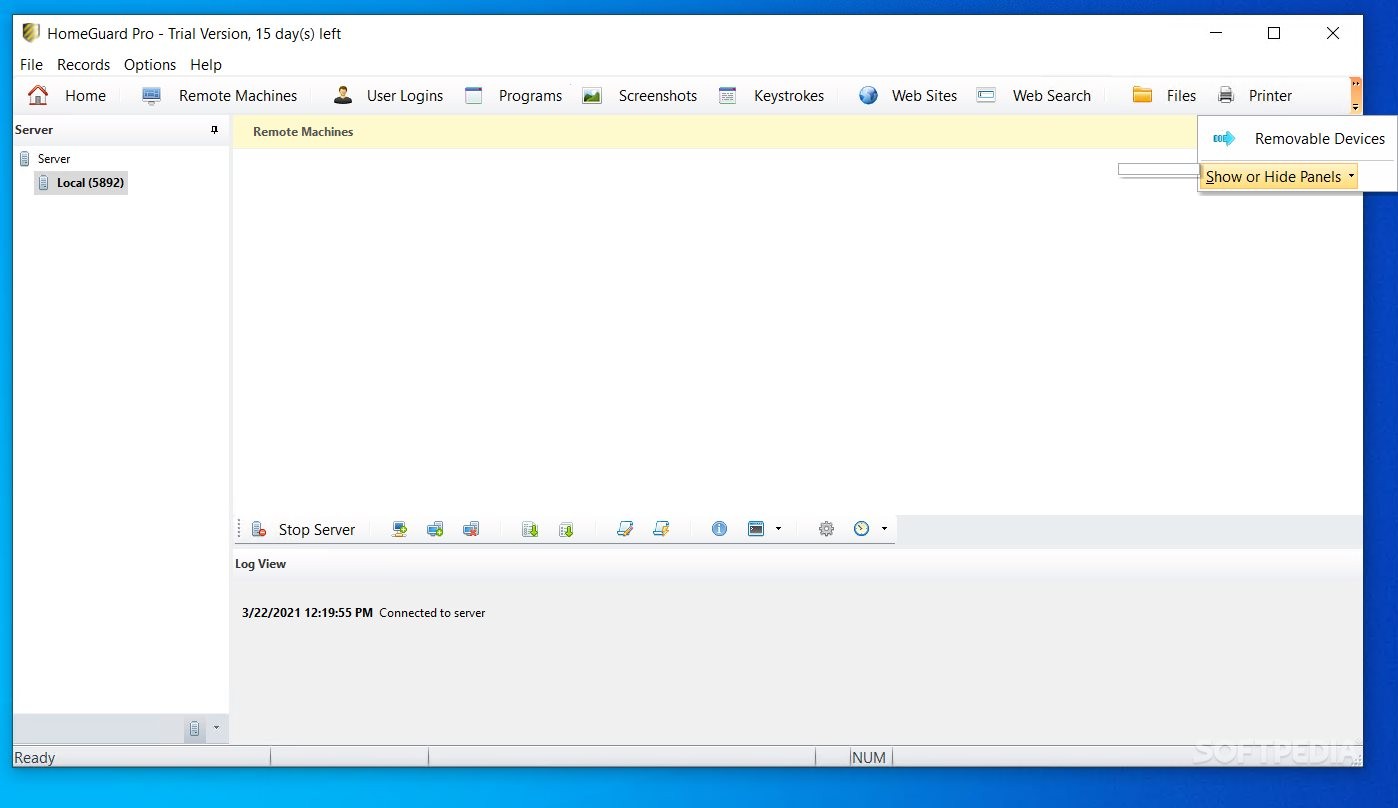The width and height of the screenshot is (1398, 808).
Task: Expand the clock icon dropdown arrow
Action: [884, 530]
